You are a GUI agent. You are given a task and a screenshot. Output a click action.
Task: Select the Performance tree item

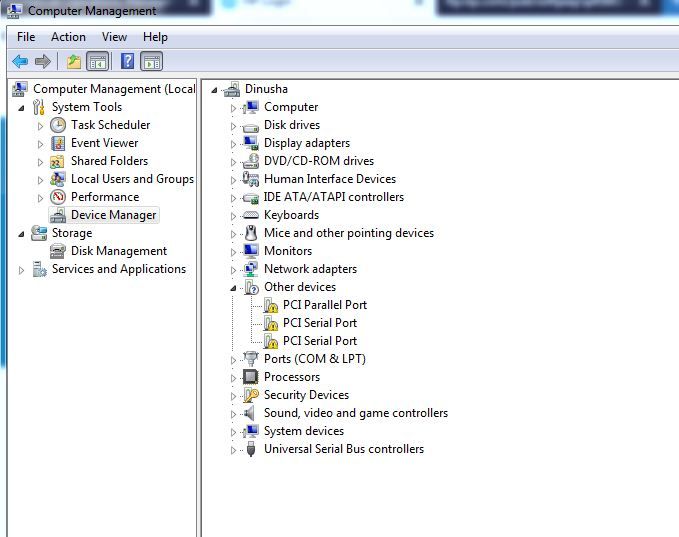pyautogui.click(x=105, y=197)
